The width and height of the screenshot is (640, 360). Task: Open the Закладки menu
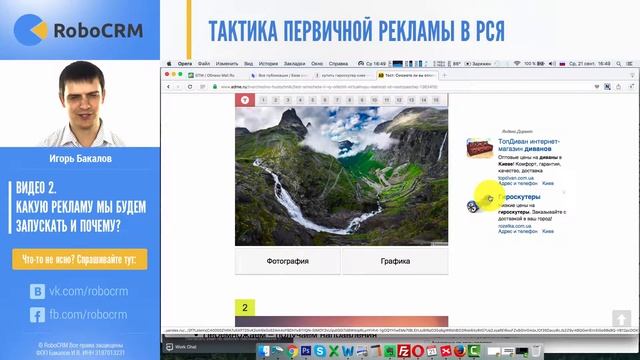[x=294, y=64]
